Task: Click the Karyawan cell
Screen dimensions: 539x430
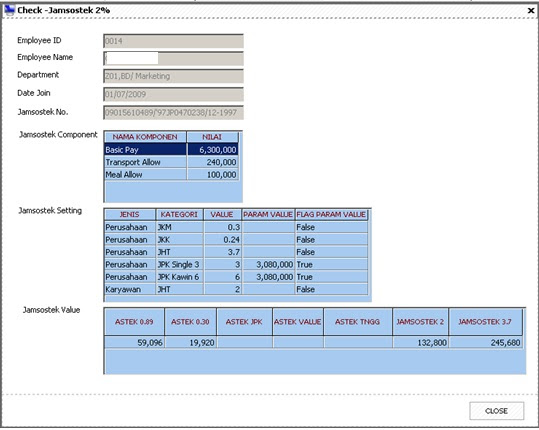Action: point(130,289)
